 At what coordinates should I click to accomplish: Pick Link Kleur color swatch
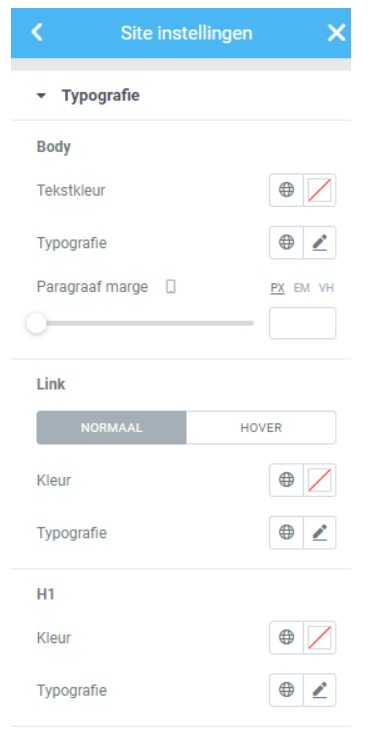point(320,480)
